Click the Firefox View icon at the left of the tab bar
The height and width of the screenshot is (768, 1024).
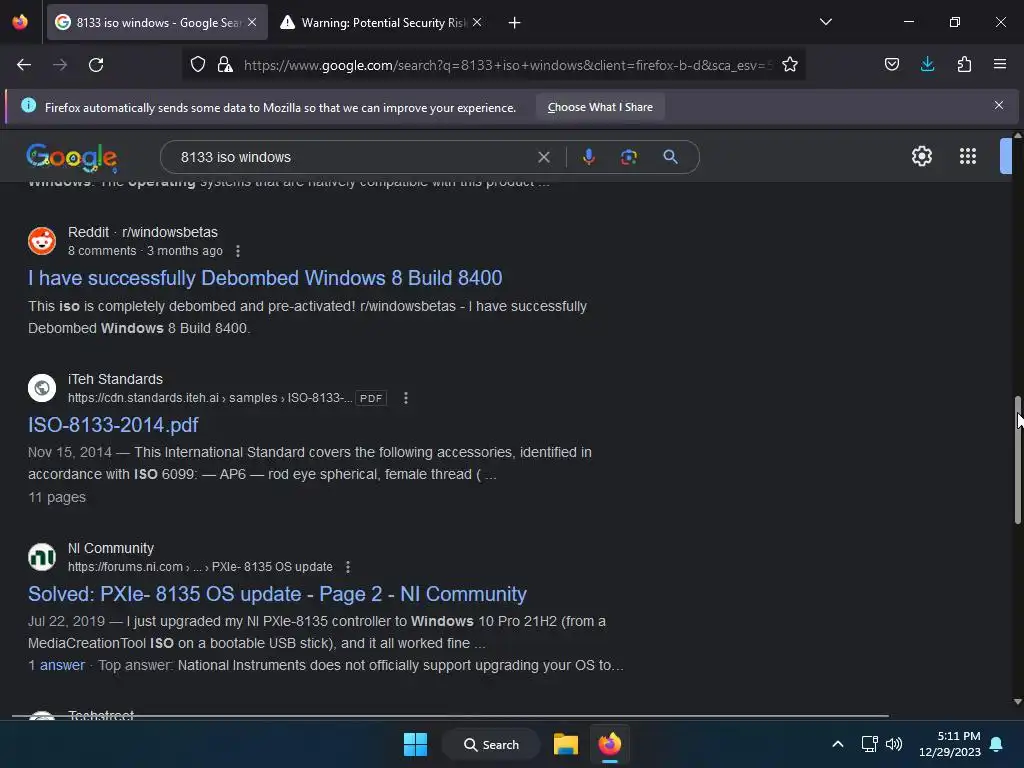pos(20,22)
